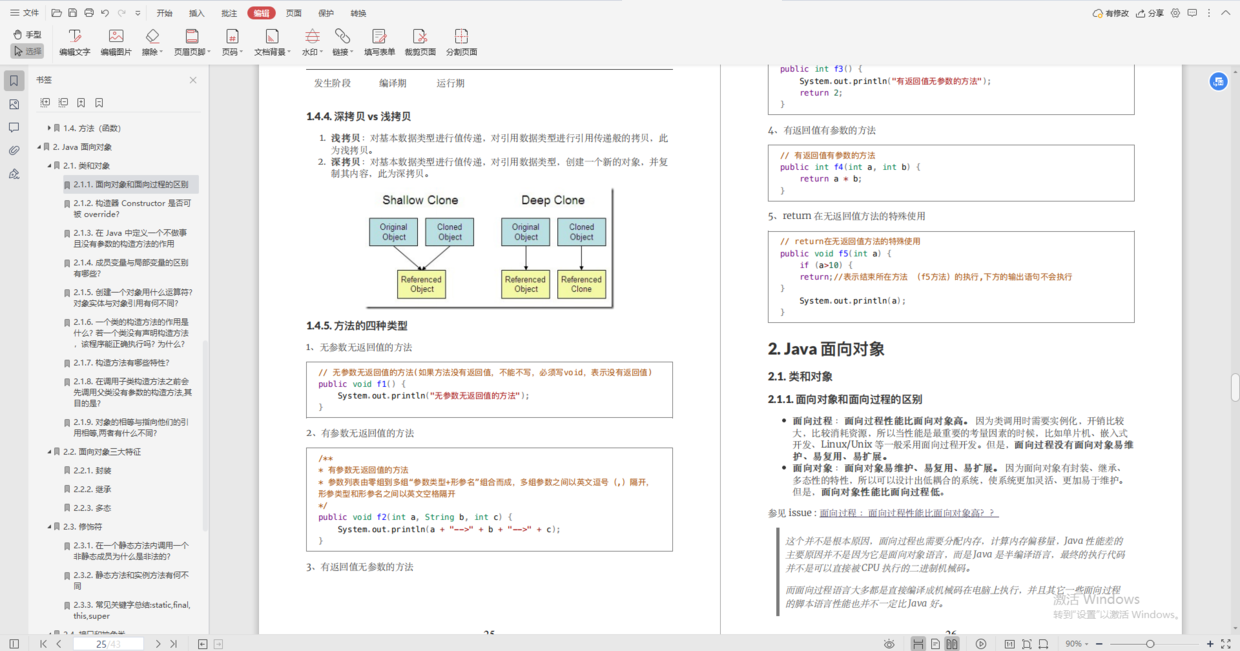This screenshot has height=651, width=1240.
Task: Click the 有修改 cloud sync status button
Action: tap(1111, 13)
